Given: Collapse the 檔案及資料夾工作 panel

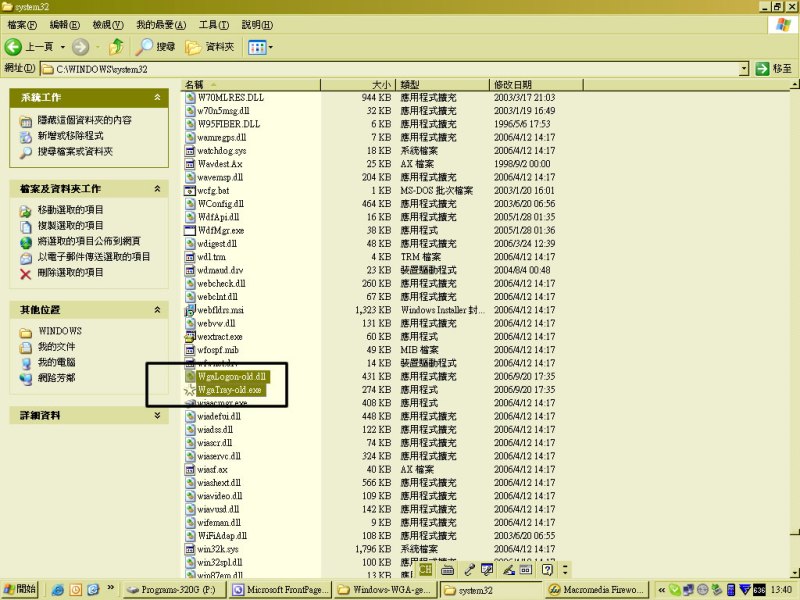Looking at the screenshot, I should click(157, 189).
